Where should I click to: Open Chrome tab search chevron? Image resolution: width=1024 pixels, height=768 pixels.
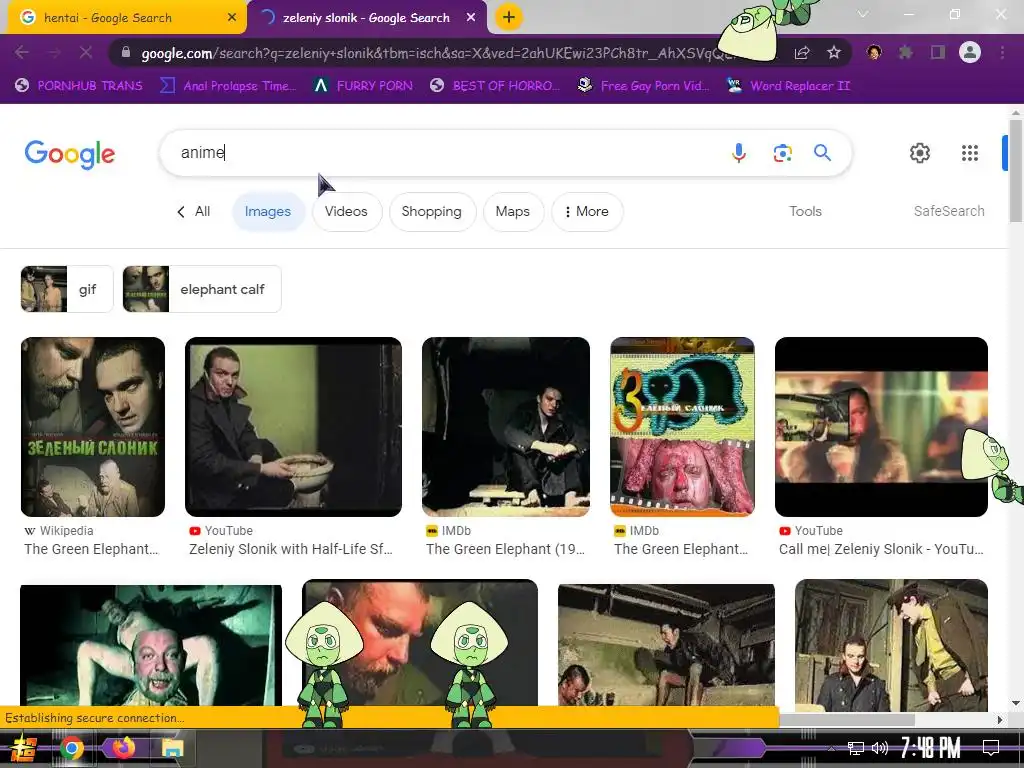point(863,14)
